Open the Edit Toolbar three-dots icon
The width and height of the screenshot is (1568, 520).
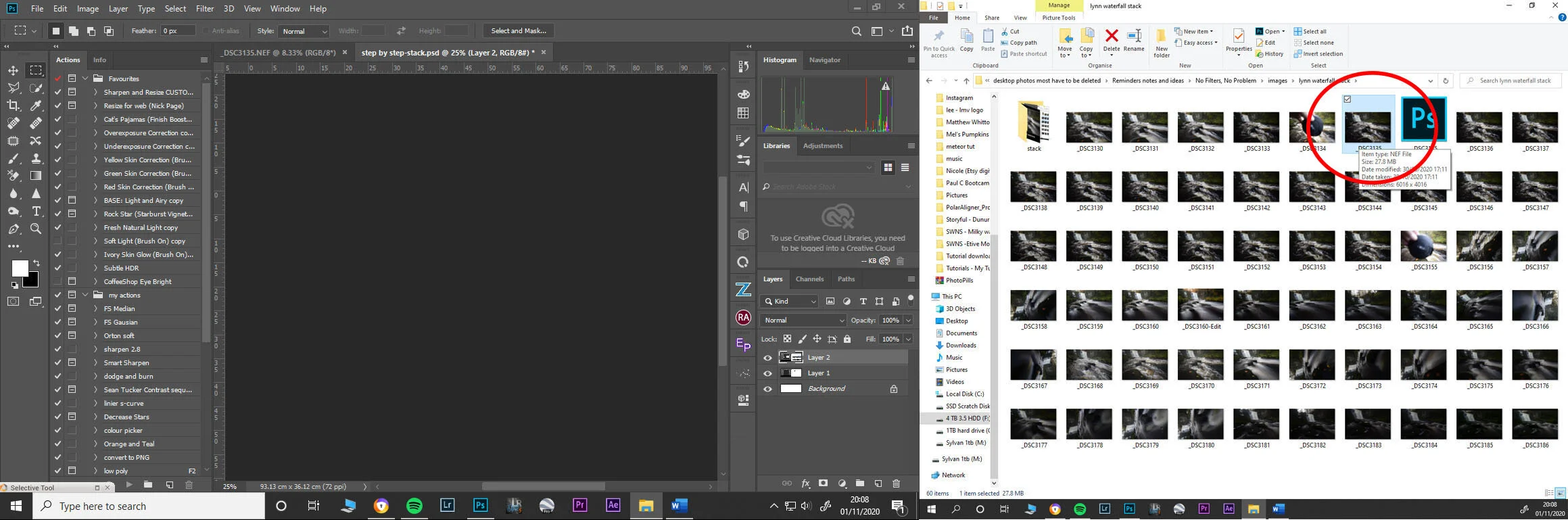point(14,247)
